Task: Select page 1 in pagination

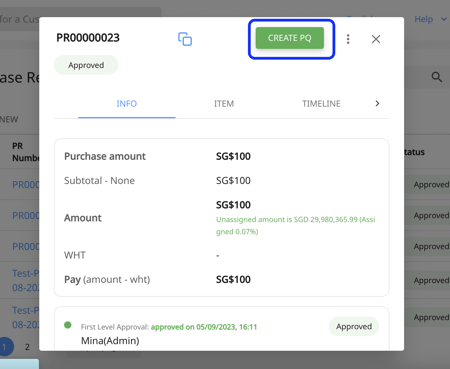Action: tap(5, 347)
